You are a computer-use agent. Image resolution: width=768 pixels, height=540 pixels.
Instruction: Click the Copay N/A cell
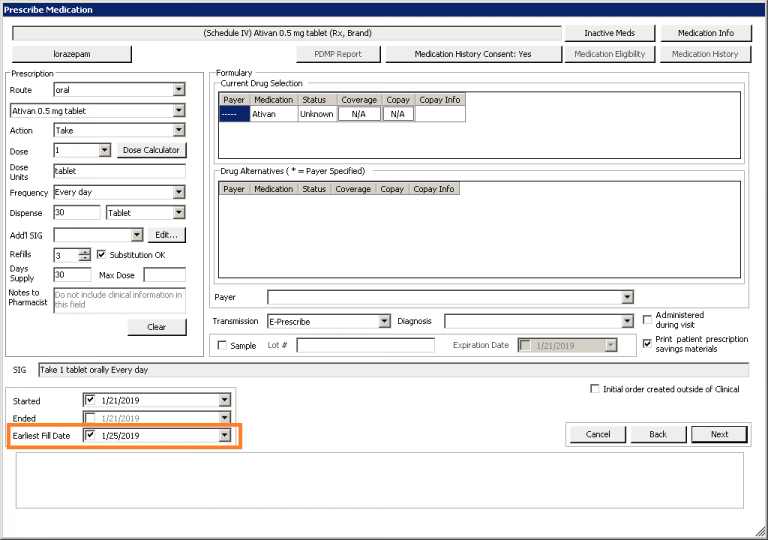pyautogui.click(x=398, y=114)
